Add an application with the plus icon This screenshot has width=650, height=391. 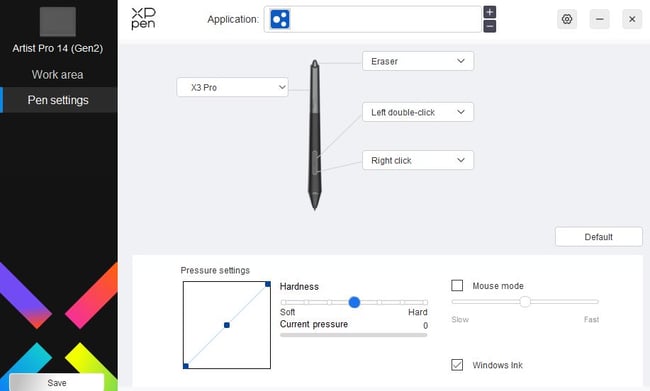pyautogui.click(x=490, y=12)
